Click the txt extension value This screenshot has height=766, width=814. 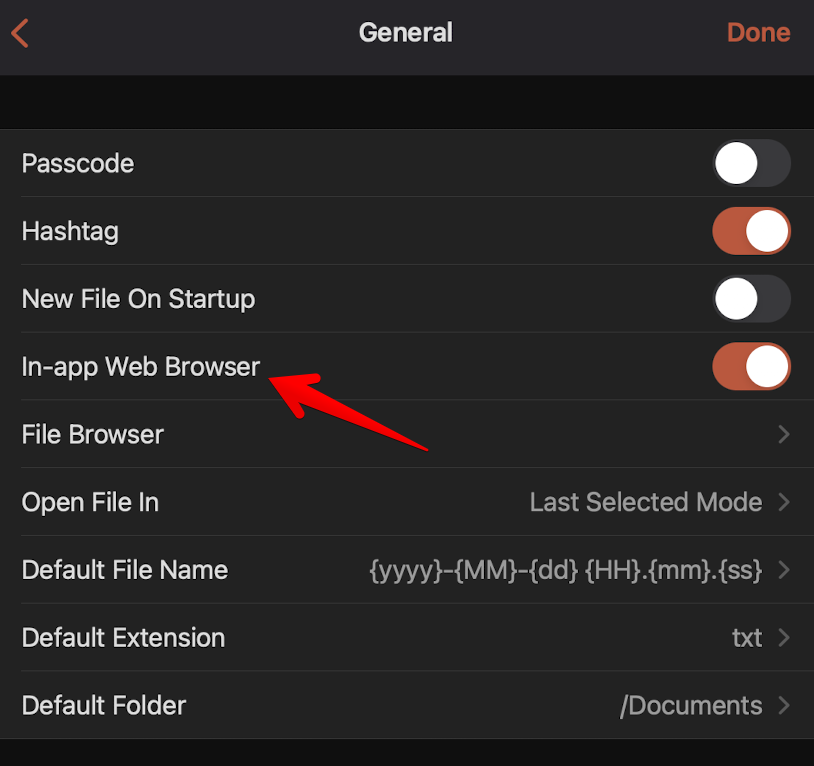[746, 638]
